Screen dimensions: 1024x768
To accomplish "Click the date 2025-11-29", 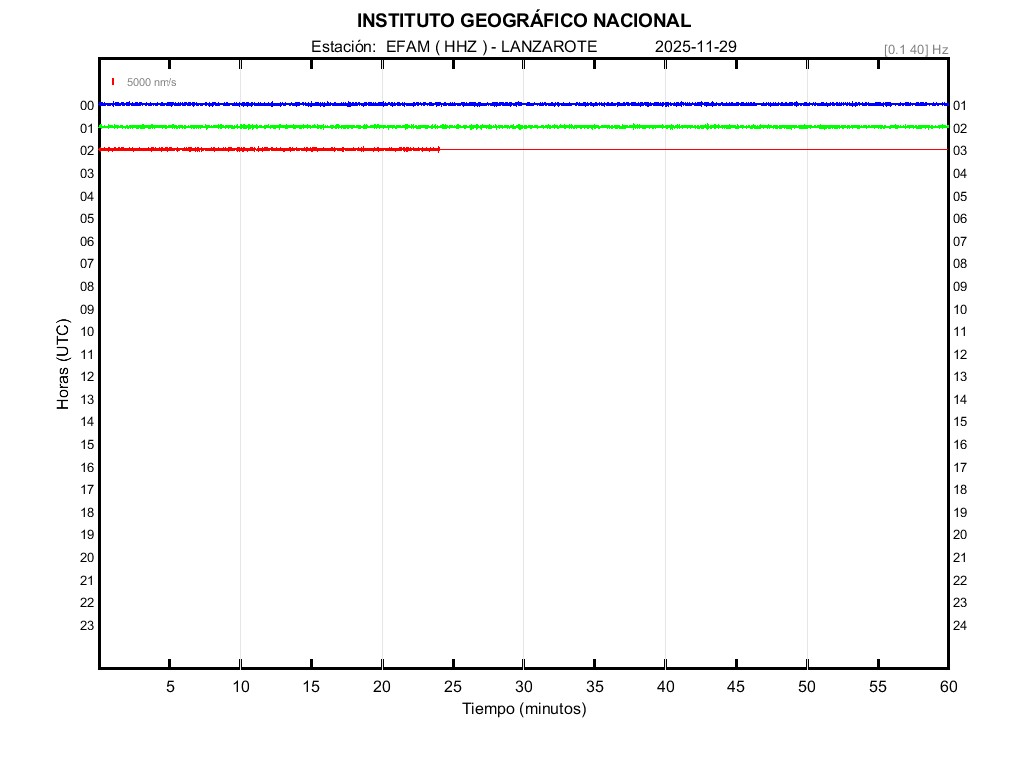I will [696, 47].
